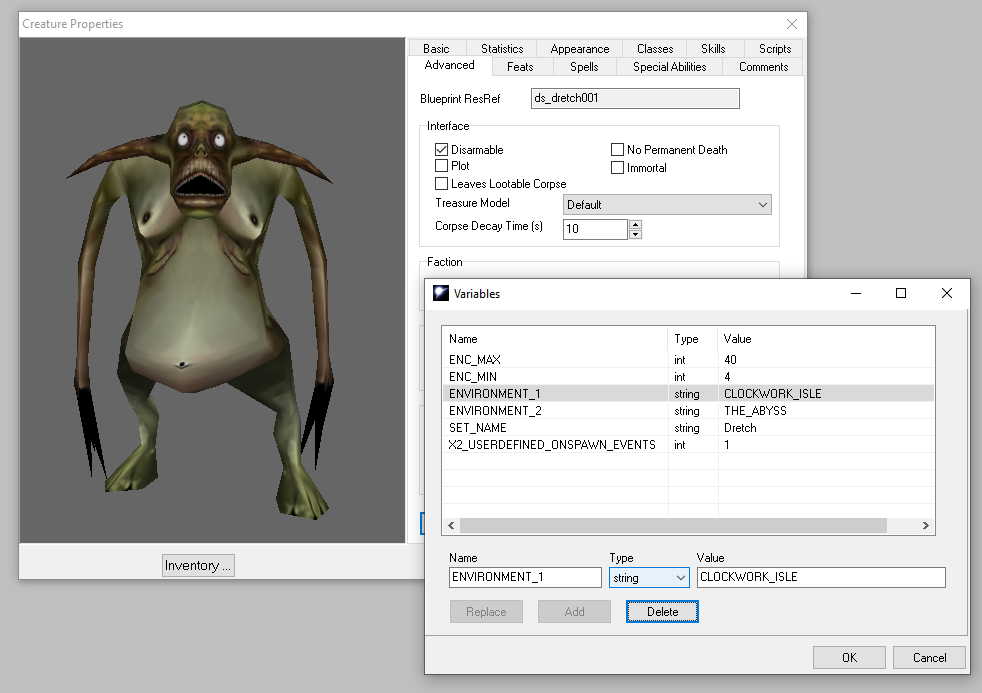The width and height of the screenshot is (982, 693).
Task: Open the Treasure Model dropdown
Action: tap(667, 205)
